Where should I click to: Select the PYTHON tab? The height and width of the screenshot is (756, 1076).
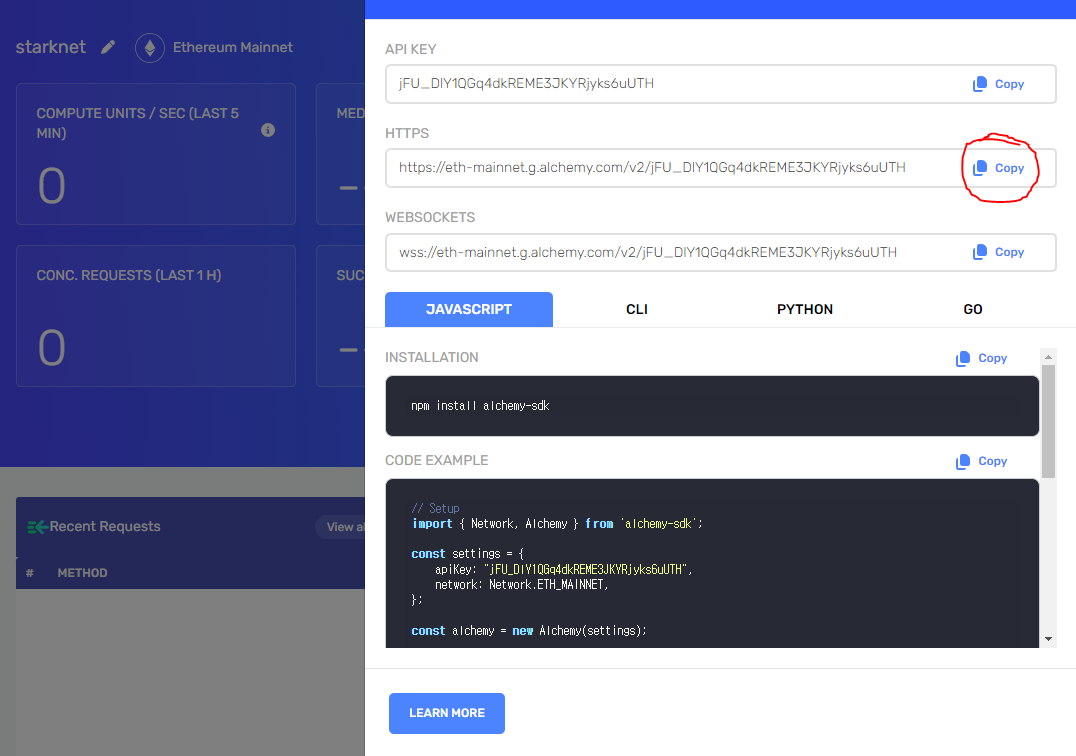click(x=805, y=309)
